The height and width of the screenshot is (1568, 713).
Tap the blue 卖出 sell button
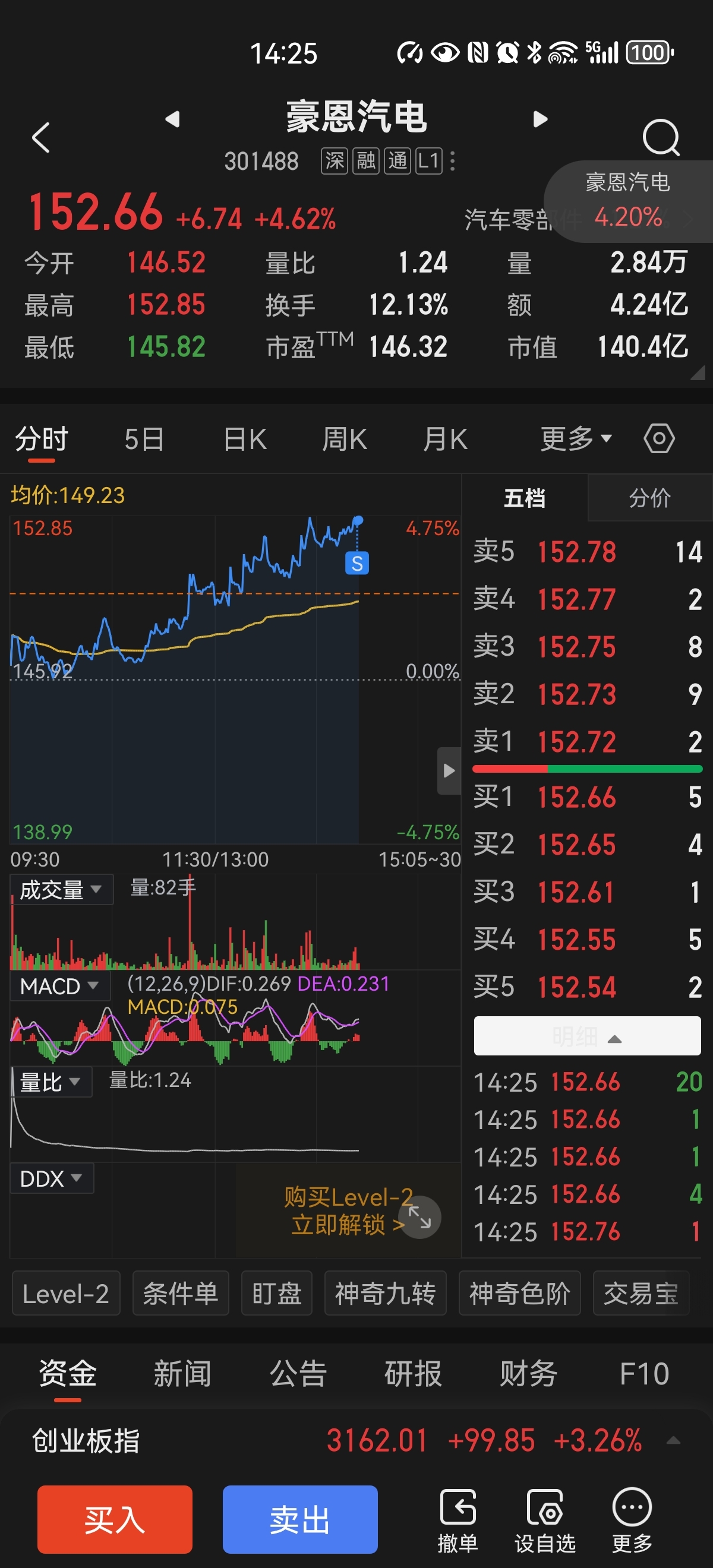(300, 1520)
